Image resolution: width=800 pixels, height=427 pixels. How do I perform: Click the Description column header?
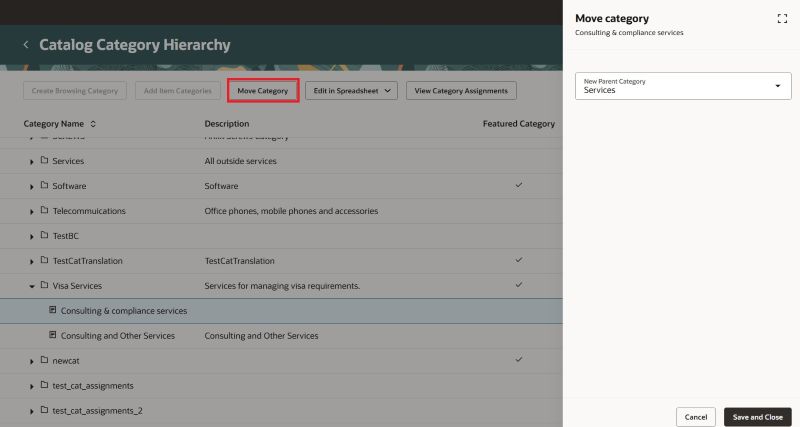[x=227, y=124]
